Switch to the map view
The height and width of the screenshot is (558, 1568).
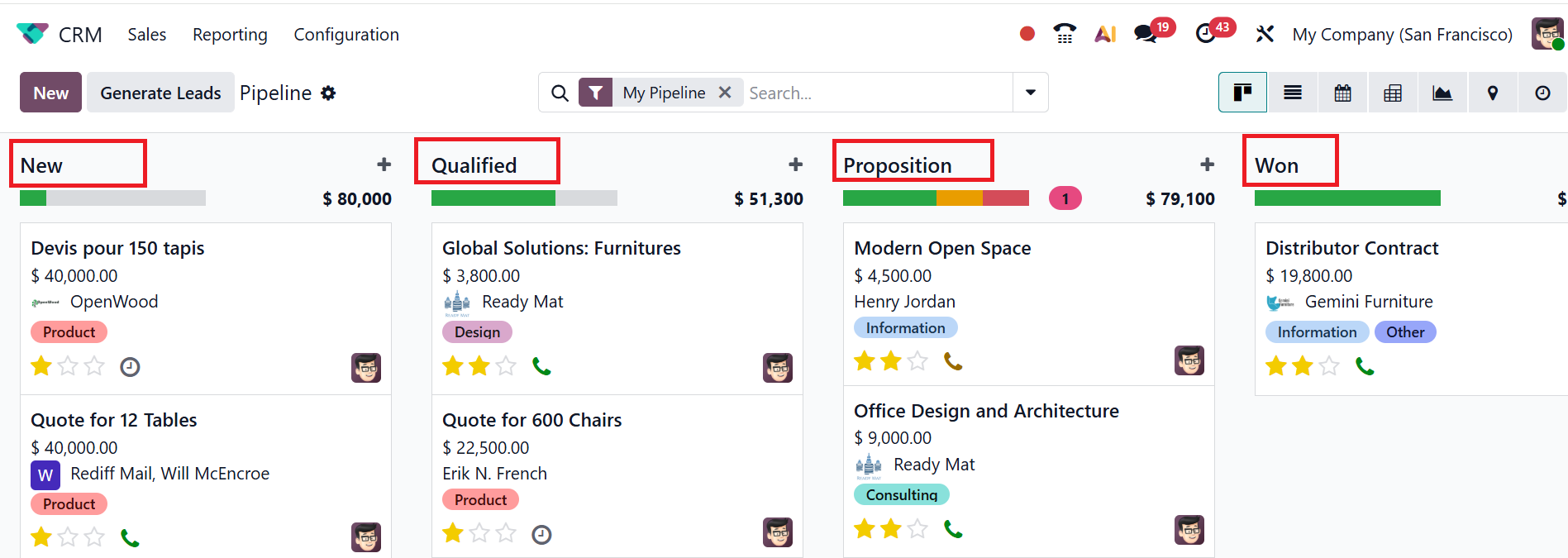tap(1493, 93)
